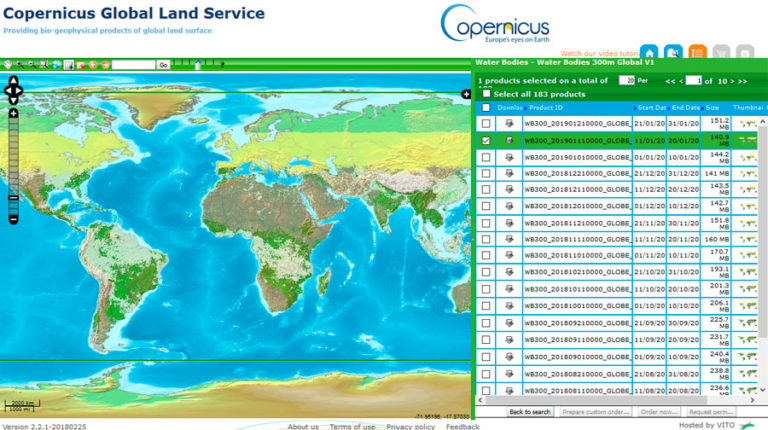Select the zoom to box tool
The image size is (768, 430).
tap(44, 65)
